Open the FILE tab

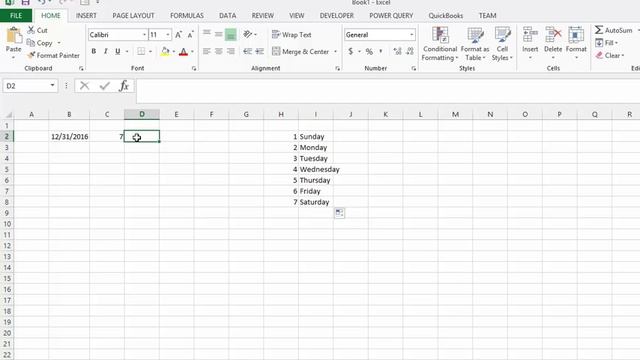point(16,16)
